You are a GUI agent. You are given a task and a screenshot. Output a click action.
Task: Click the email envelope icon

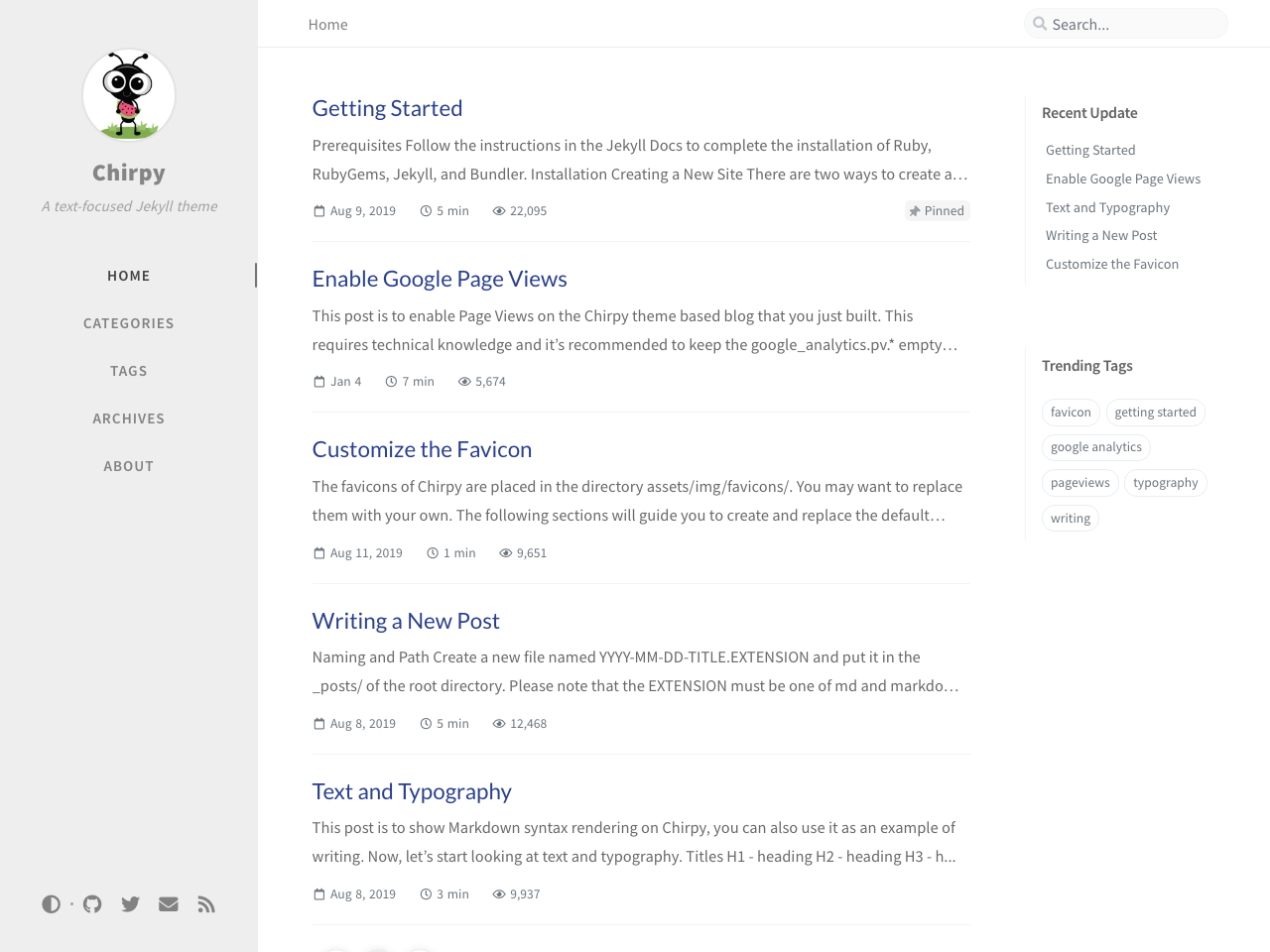(169, 904)
